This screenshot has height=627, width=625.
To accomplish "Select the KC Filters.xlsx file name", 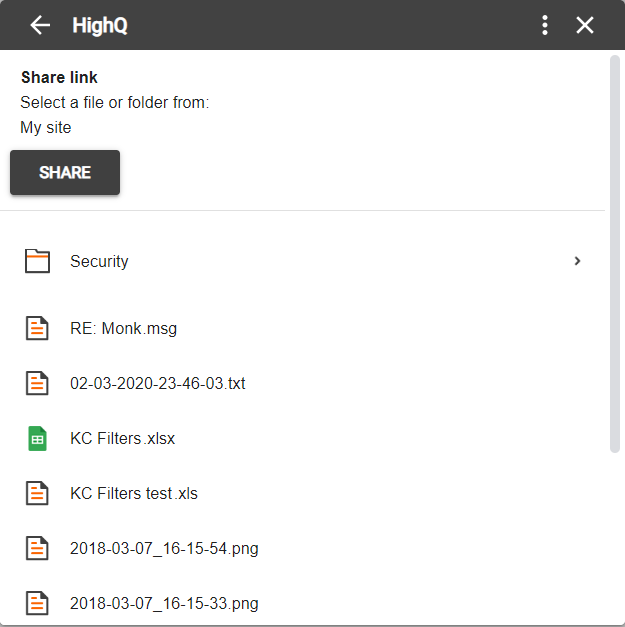I will pos(122,438).
